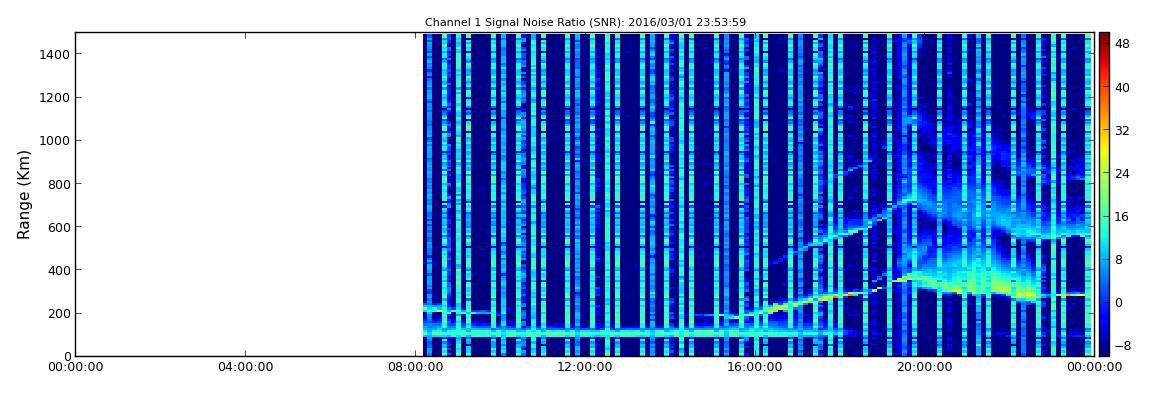
Task: Click the 600 range tick label
Action: (x=58, y=227)
